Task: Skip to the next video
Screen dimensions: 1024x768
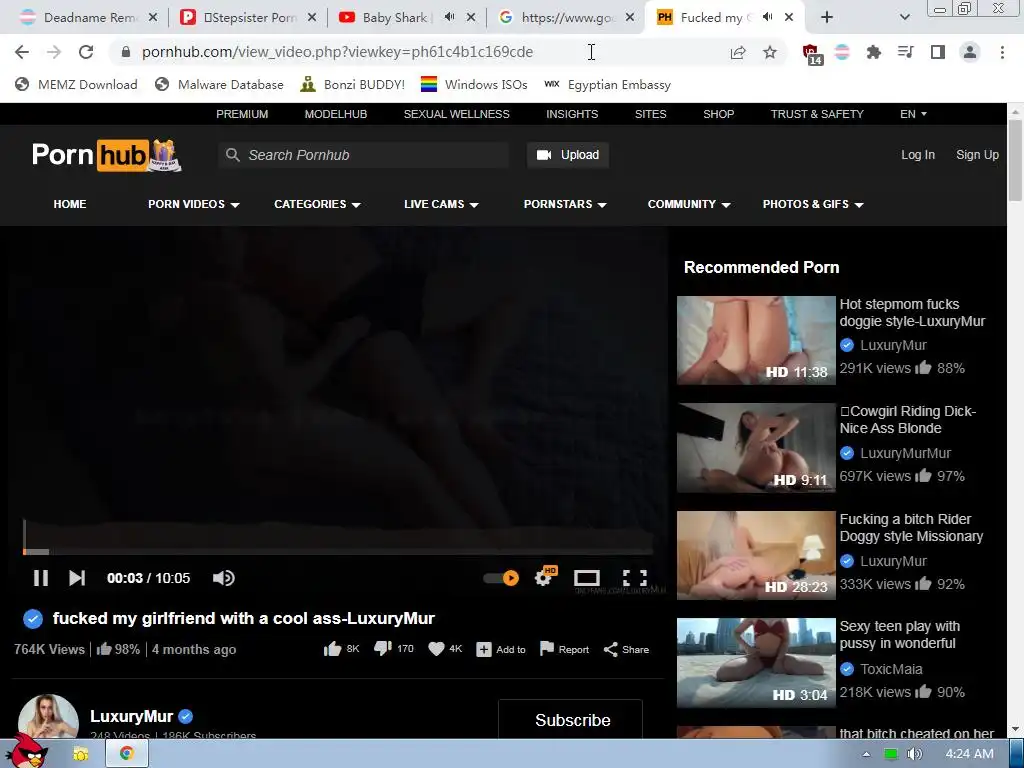Action: pyautogui.click(x=77, y=578)
